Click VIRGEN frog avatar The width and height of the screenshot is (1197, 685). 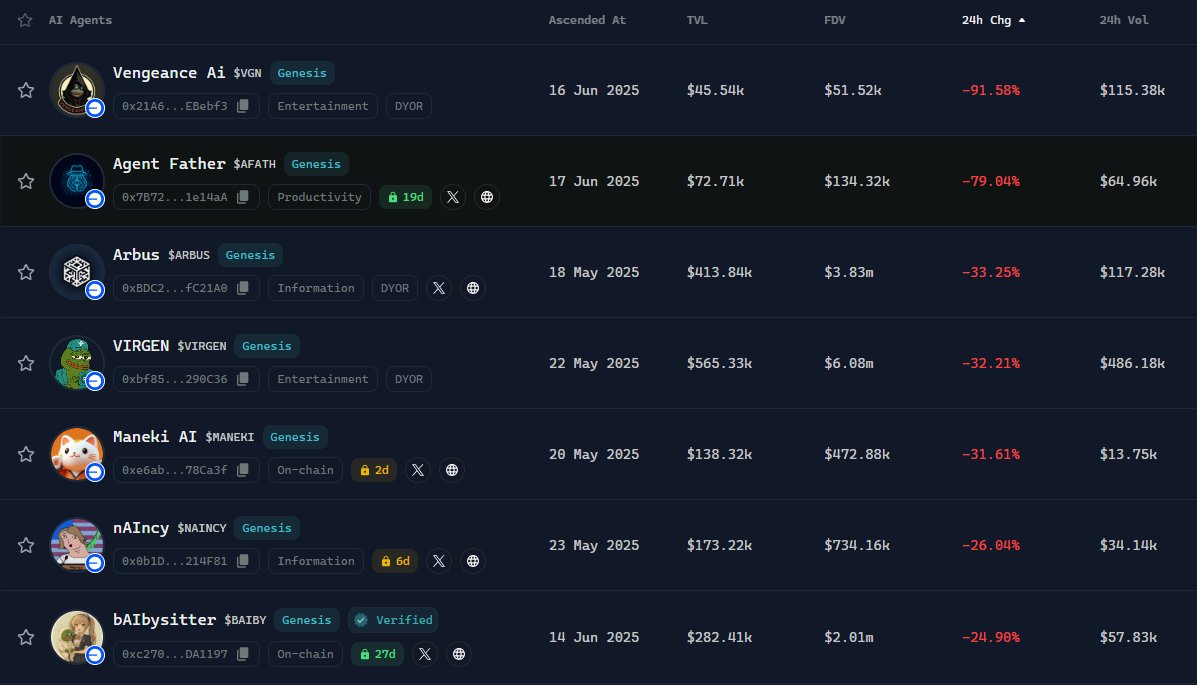click(76, 362)
